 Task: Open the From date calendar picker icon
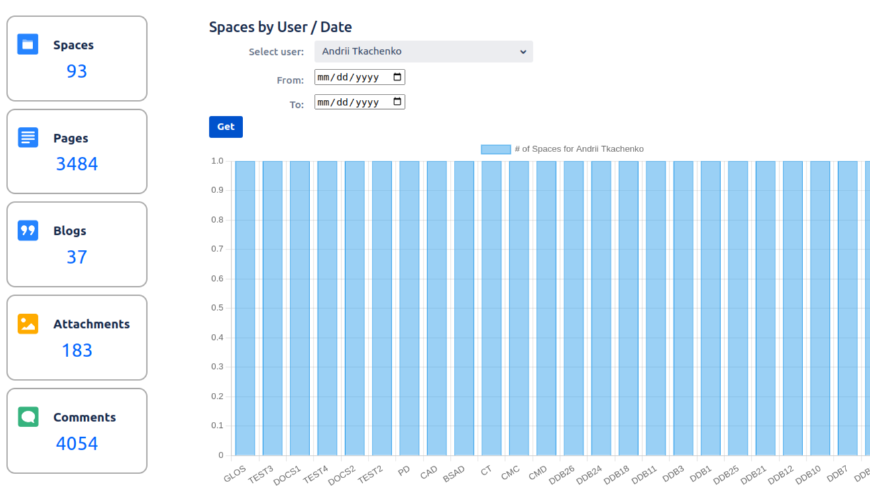coord(397,77)
